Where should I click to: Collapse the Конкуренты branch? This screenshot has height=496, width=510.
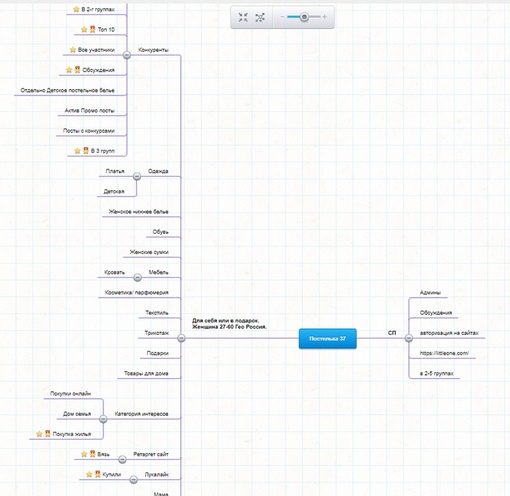point(127,55)
